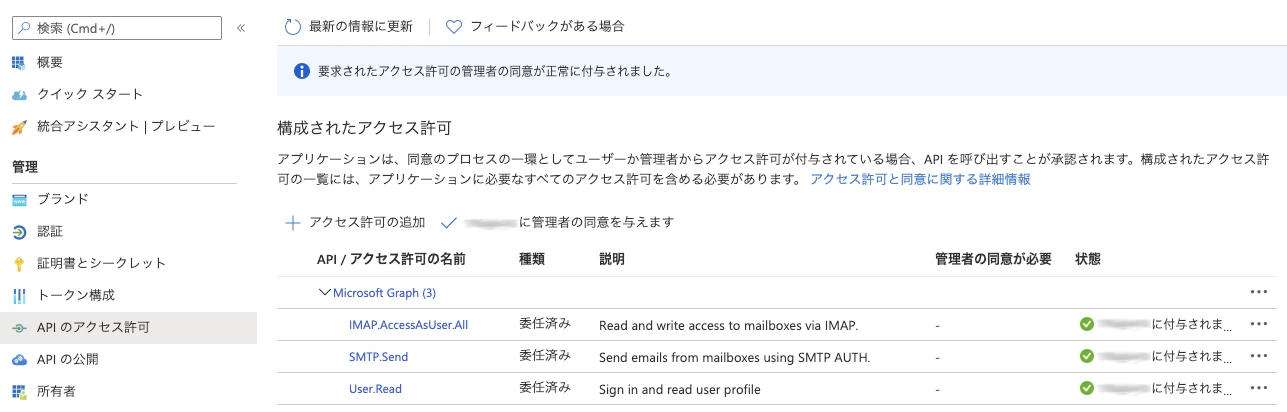Click the refresh circular arrow icon
The height and width of the screenshot is (412, 1287).
click(x=293, y=27)
